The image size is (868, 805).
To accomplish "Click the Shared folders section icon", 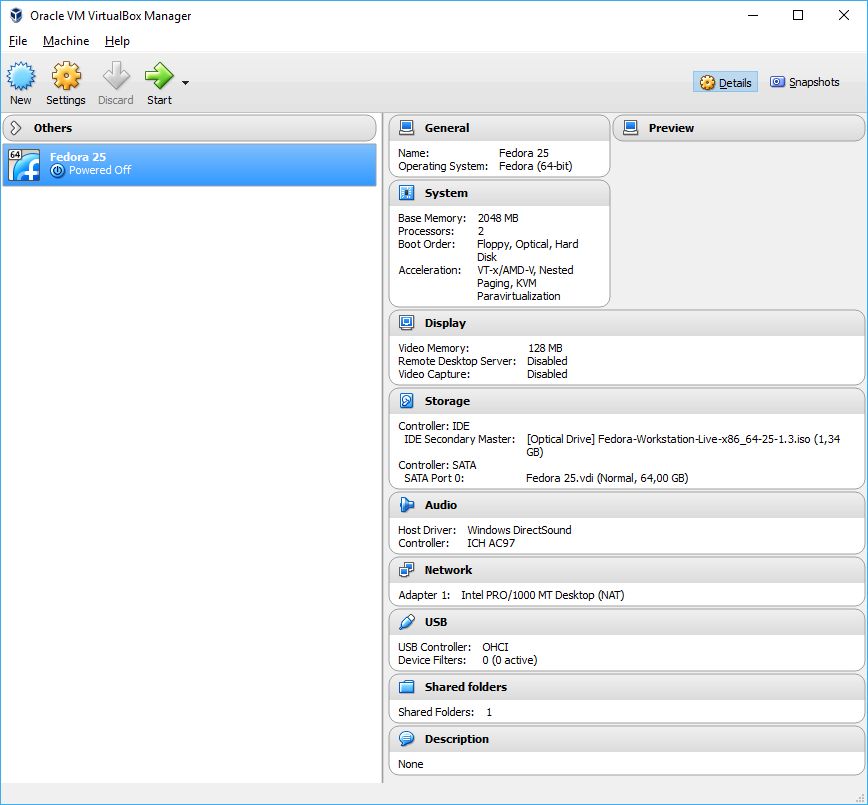I will (x=406, y=687).
